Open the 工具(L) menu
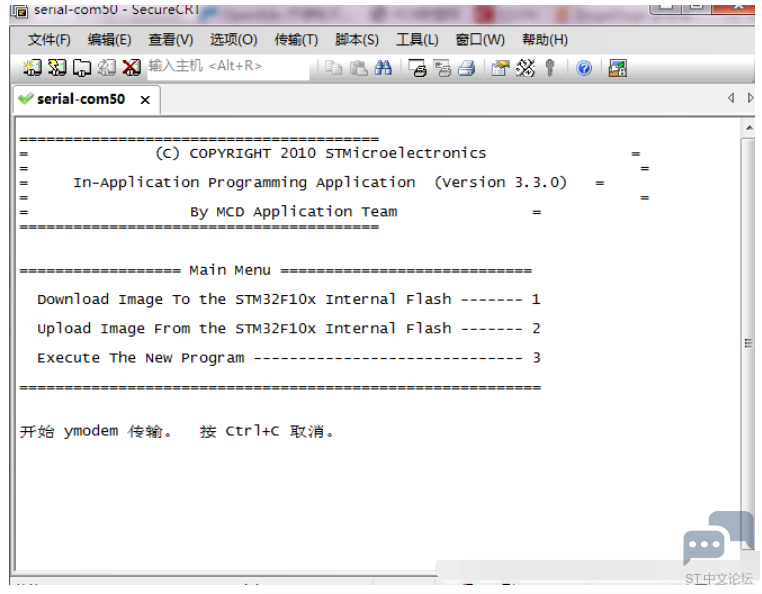Viewport: 762px width, 594px height. point(417,39)
